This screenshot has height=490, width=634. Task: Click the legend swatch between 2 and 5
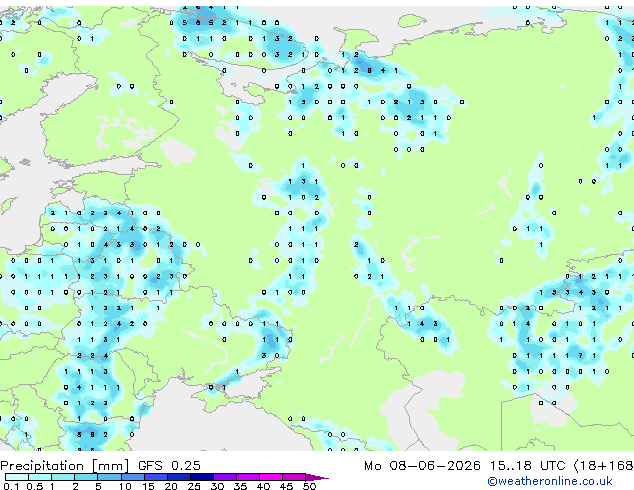click(x=86, y=477)
